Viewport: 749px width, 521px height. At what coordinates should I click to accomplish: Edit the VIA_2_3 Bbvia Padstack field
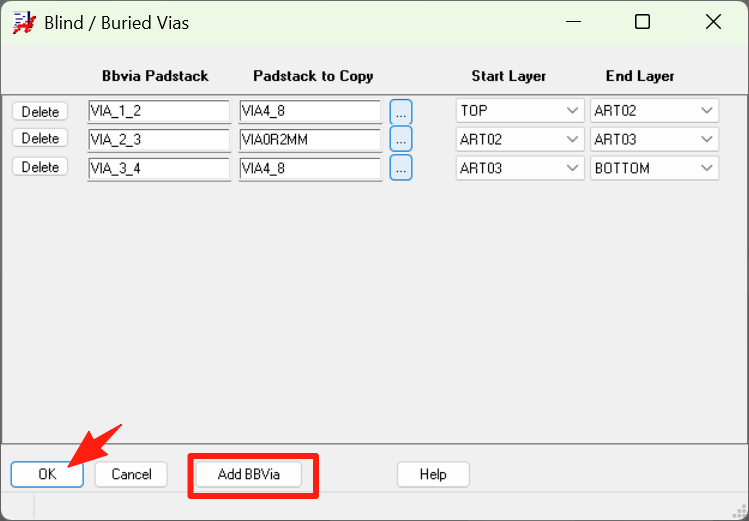[159, 140]
